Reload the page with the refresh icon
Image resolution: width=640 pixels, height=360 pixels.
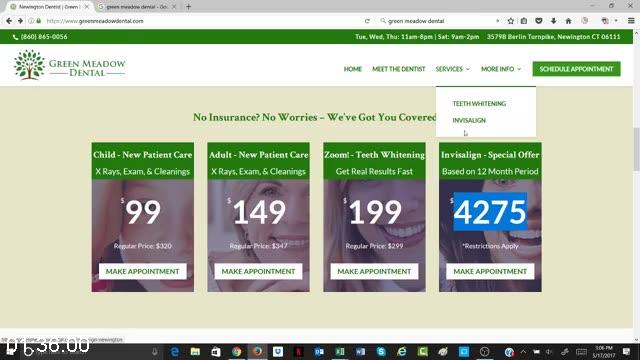coord(367,21)
